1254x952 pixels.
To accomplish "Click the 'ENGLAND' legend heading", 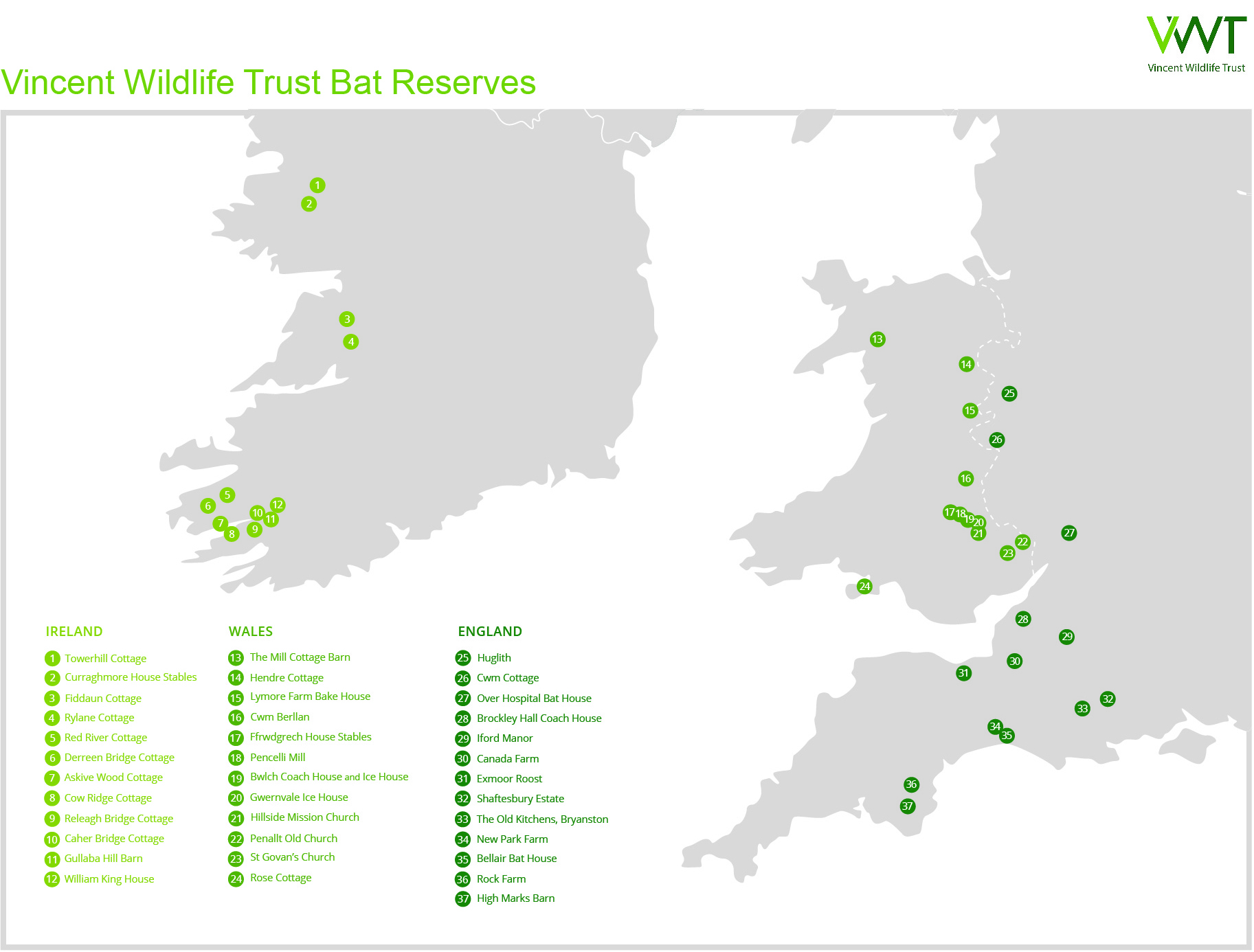I will 490,632.
